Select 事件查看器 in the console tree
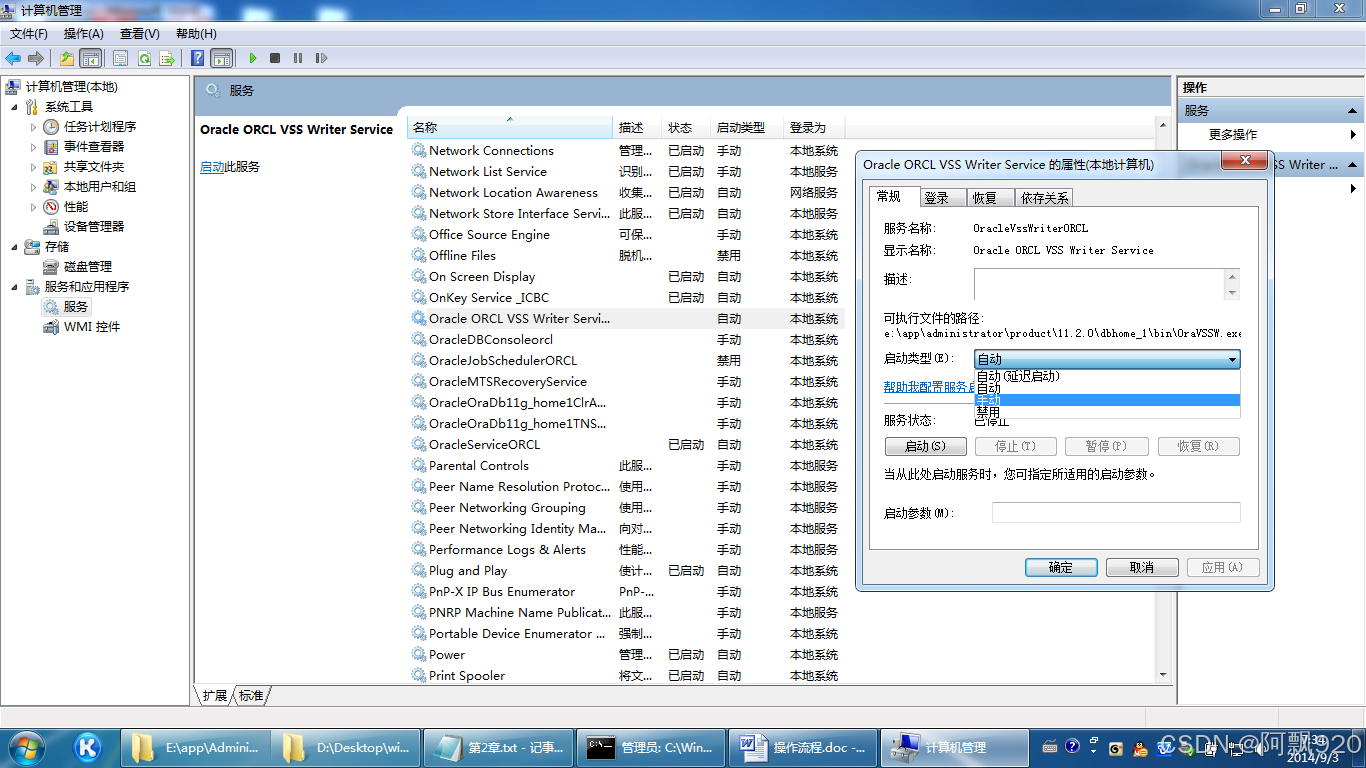 pos(94,147)
